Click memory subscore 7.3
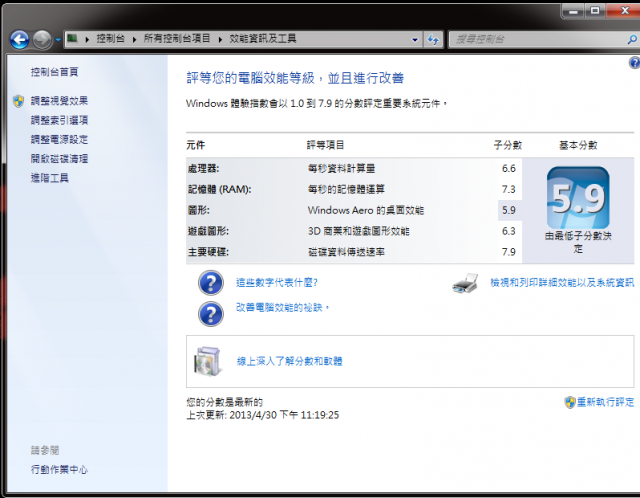The image size is (640, 498). pyautogui.click(x=509, y=189)
